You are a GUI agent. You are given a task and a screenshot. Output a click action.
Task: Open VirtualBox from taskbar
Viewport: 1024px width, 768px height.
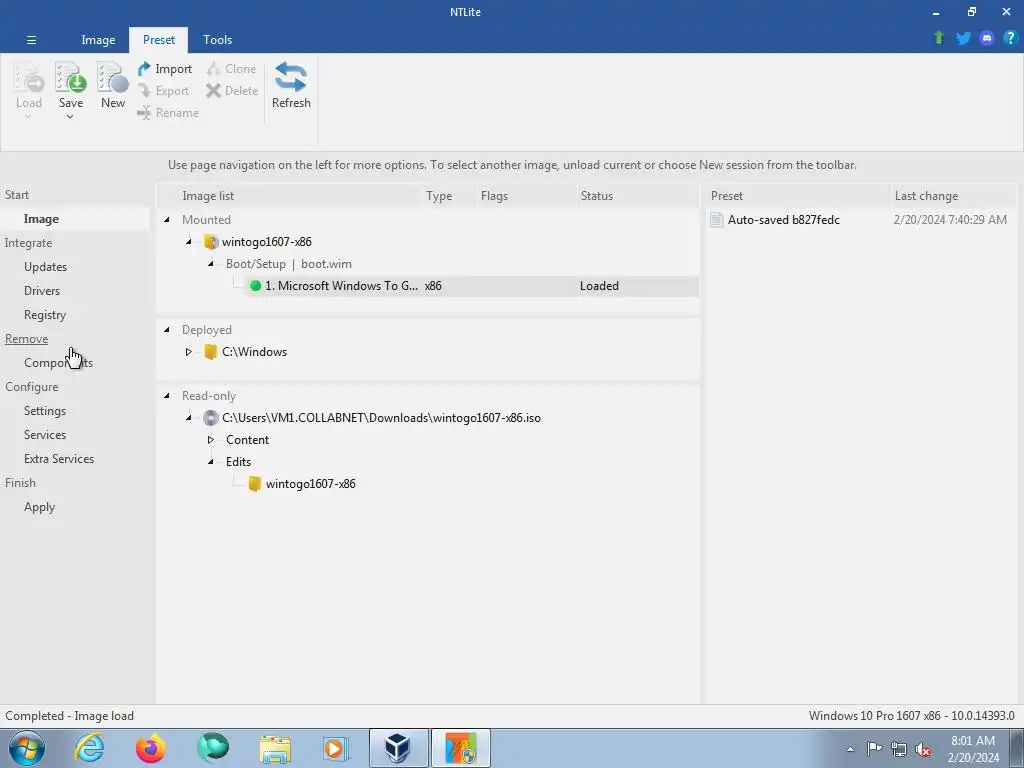point(398,748)
